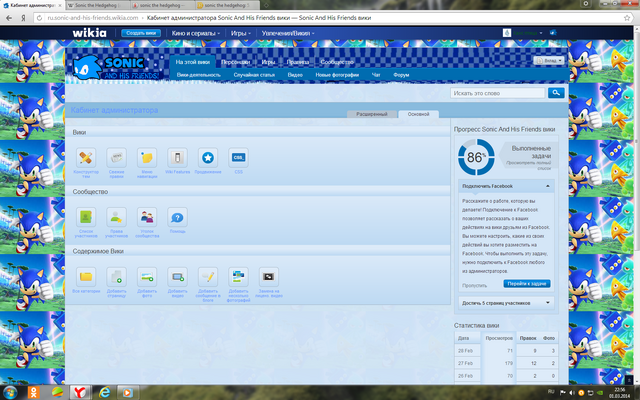
Task: Open the 'Форум' link
Action: (x=401, y=75)
